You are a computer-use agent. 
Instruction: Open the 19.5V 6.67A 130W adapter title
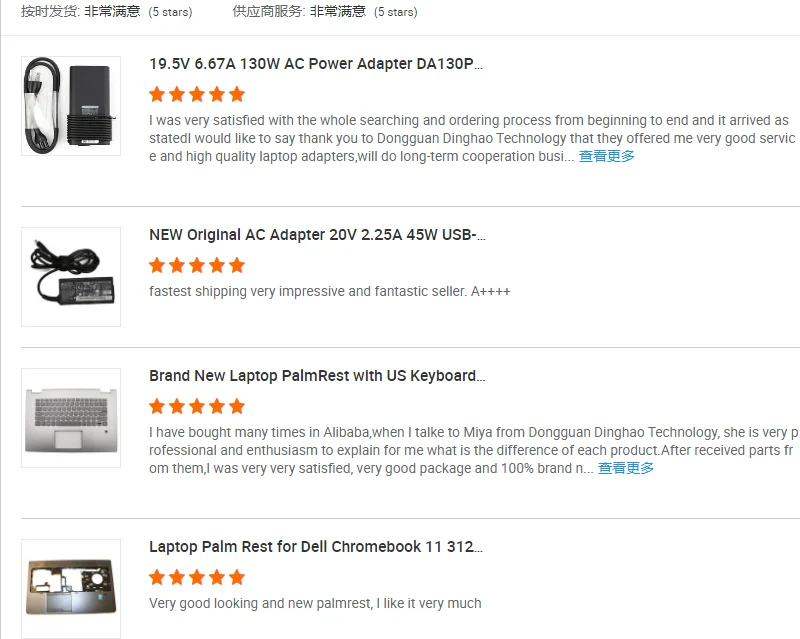pos(316,64)
